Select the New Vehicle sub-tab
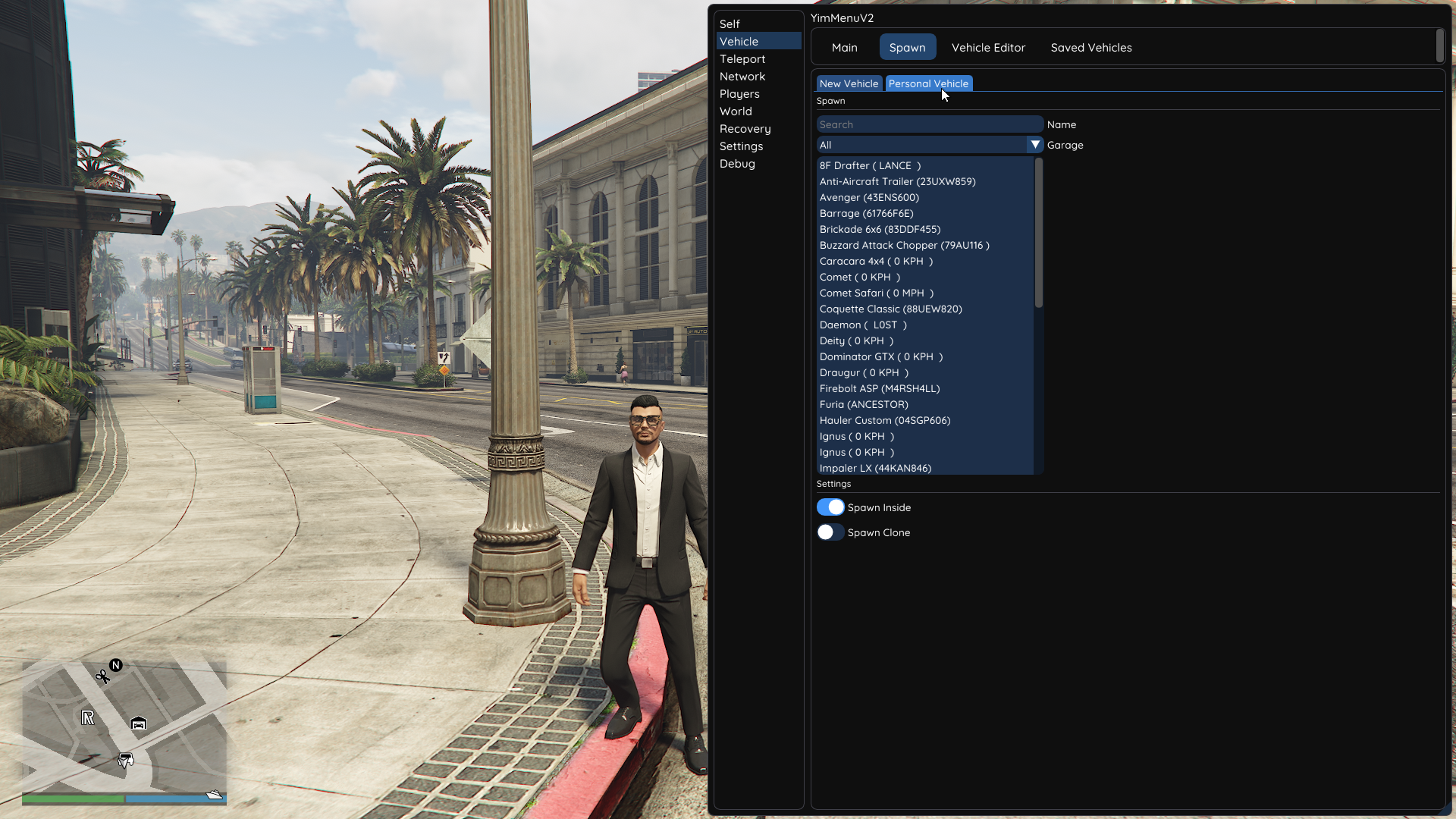The height and width of the screenshot is (819, 1456). click(849, 83)
